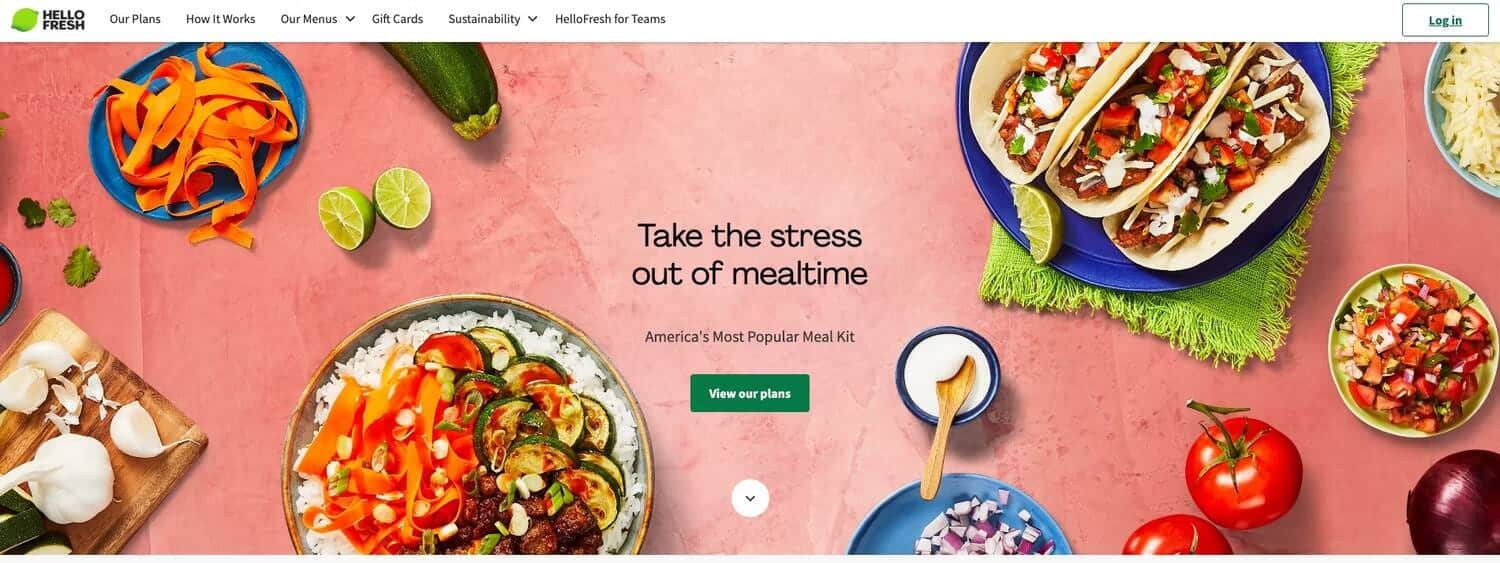Click the salsa bowl image
Viewport: 1500px width, 563px height.
pyautogui.click(x=1413, y=351)
